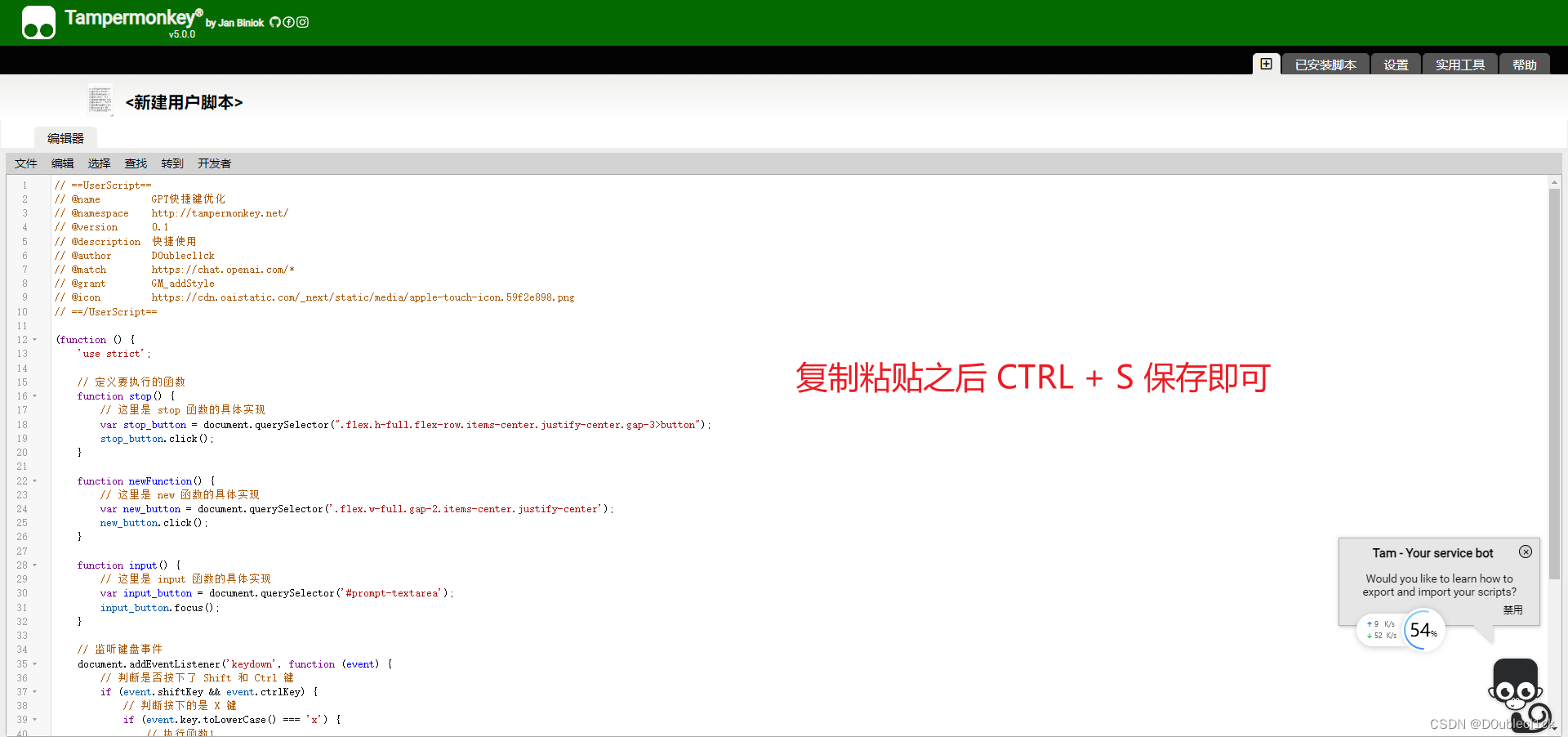Click the network speed widget

[1382, 630]
